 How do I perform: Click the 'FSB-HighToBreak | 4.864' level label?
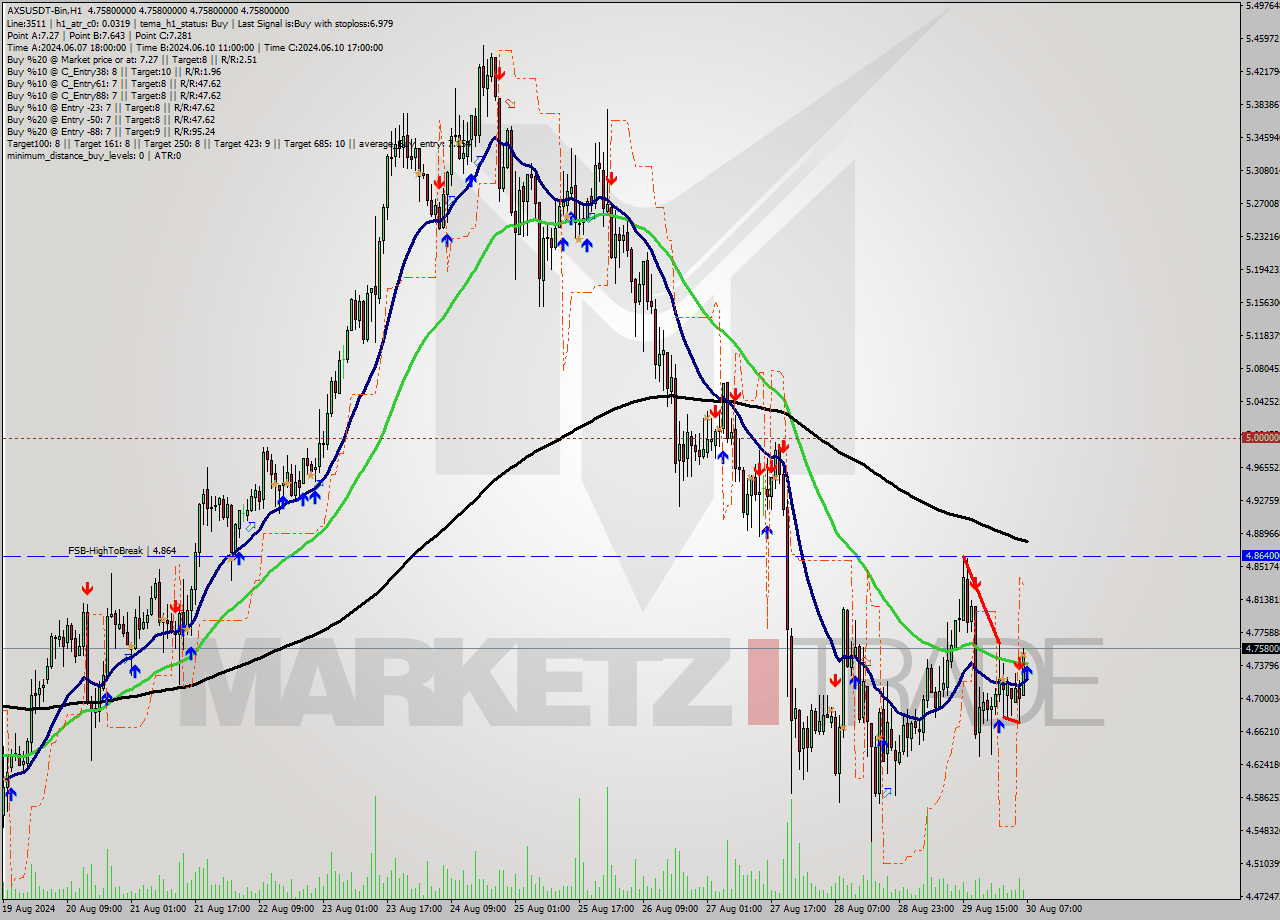click(122, 551)
